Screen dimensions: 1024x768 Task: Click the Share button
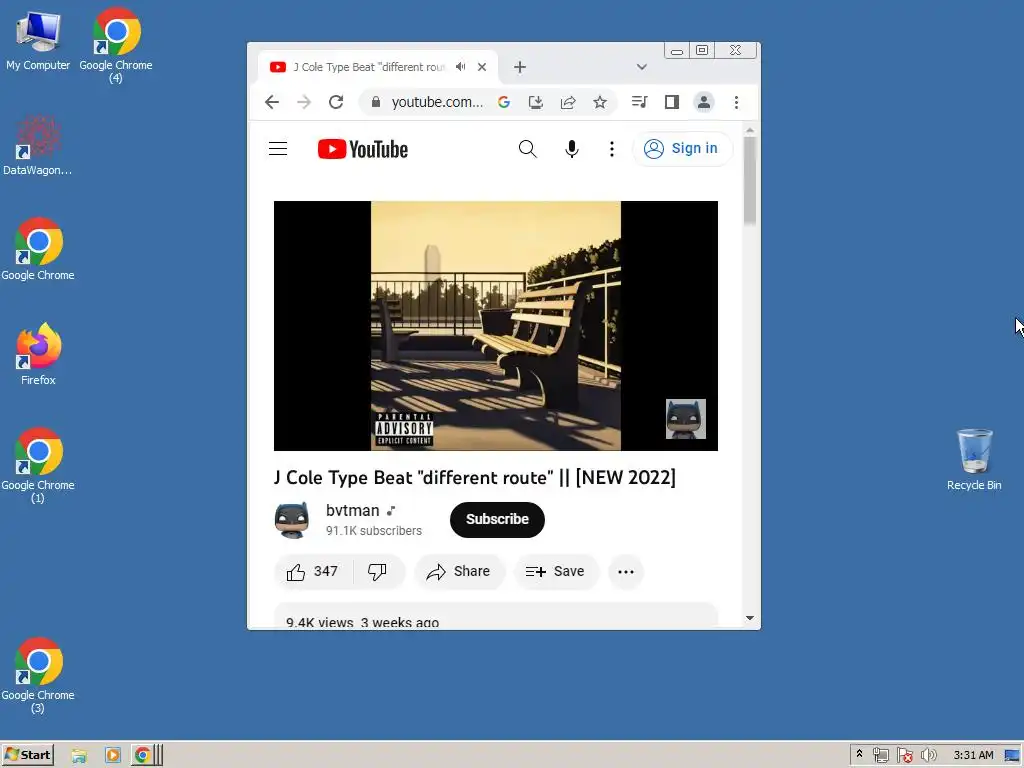tap(458, 571)
